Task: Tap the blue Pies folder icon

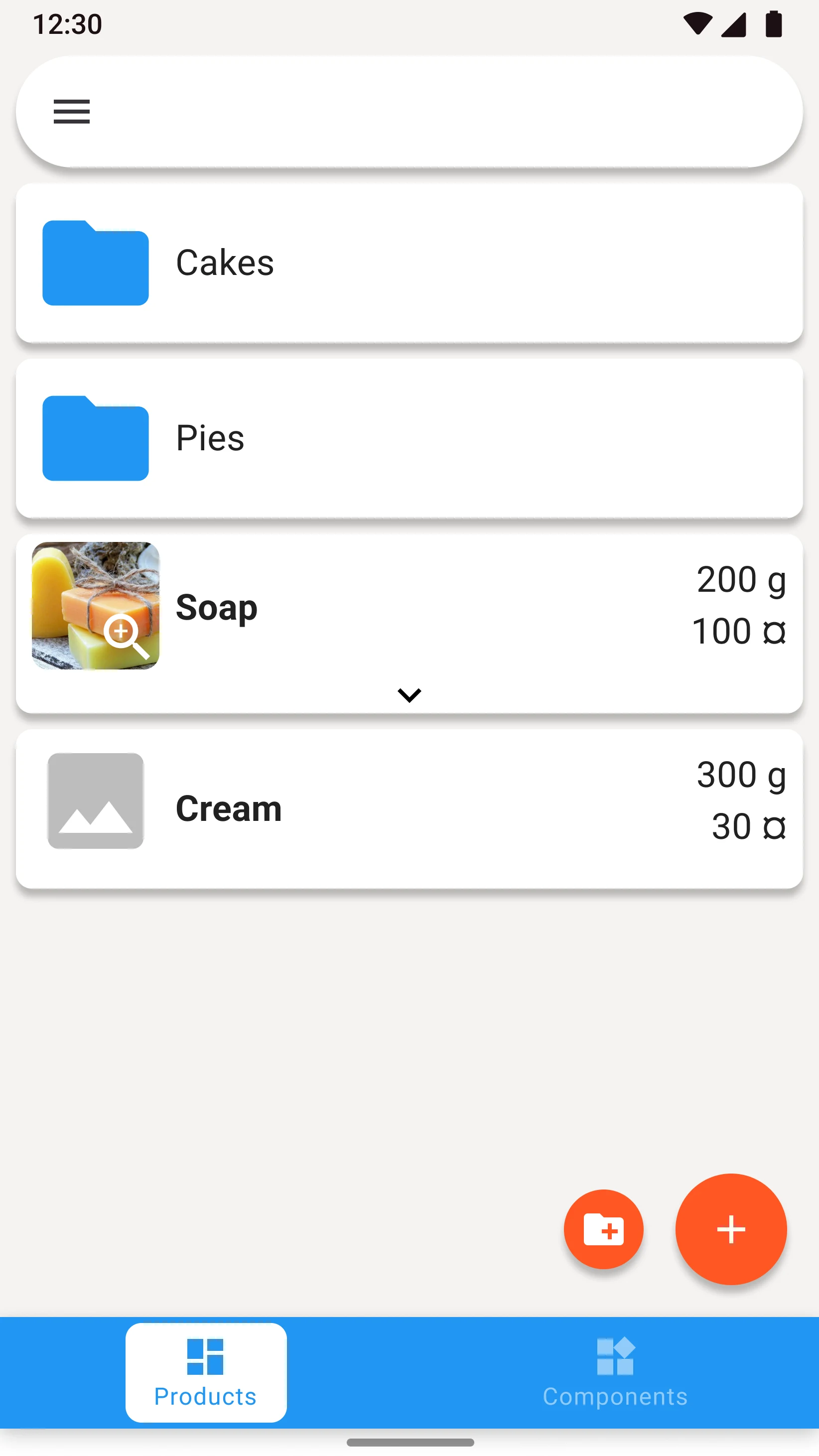Action: tap(96, 438)
